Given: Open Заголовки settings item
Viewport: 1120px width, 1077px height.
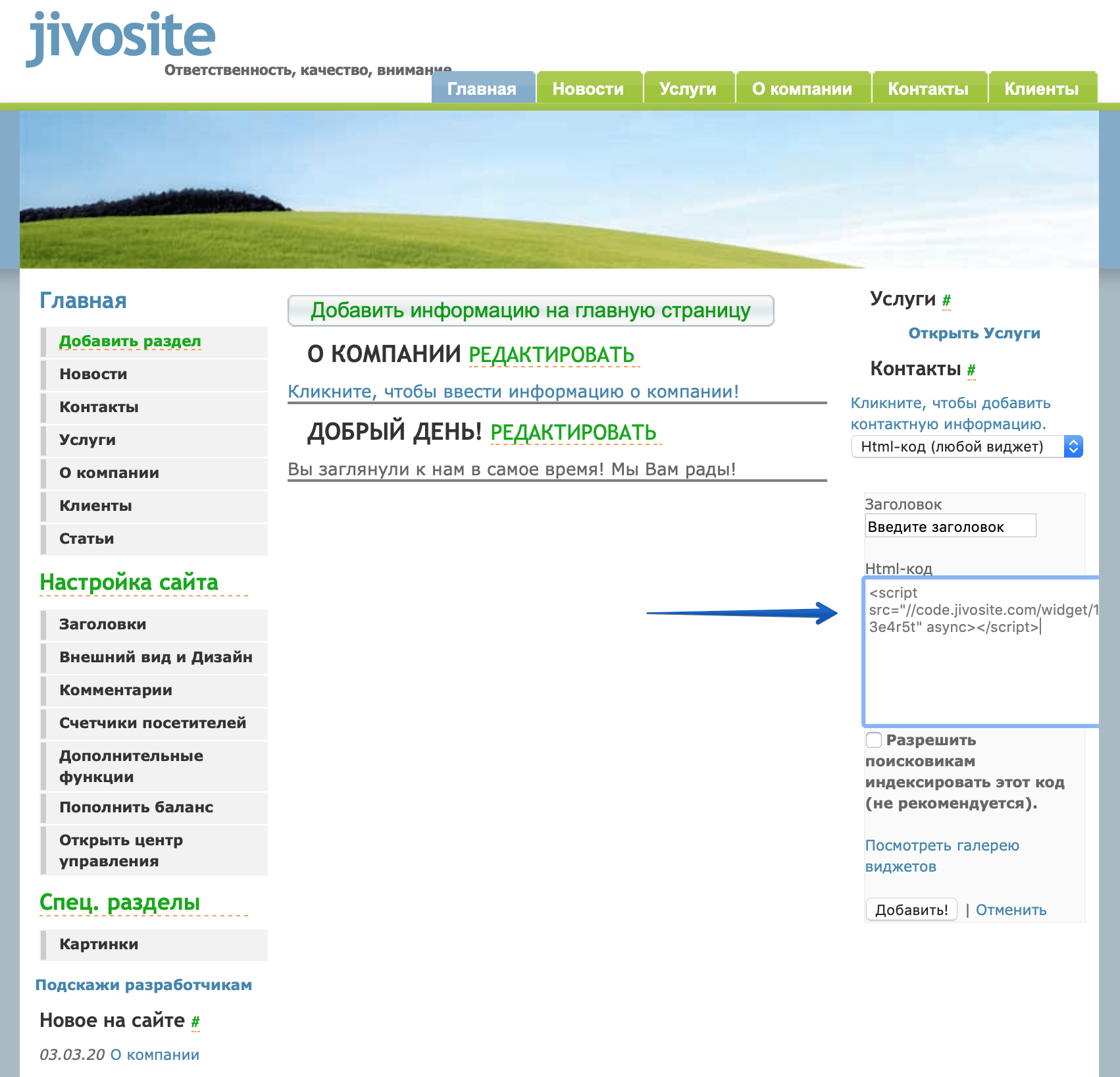Looking at the screenshot, I should point(155,624).
